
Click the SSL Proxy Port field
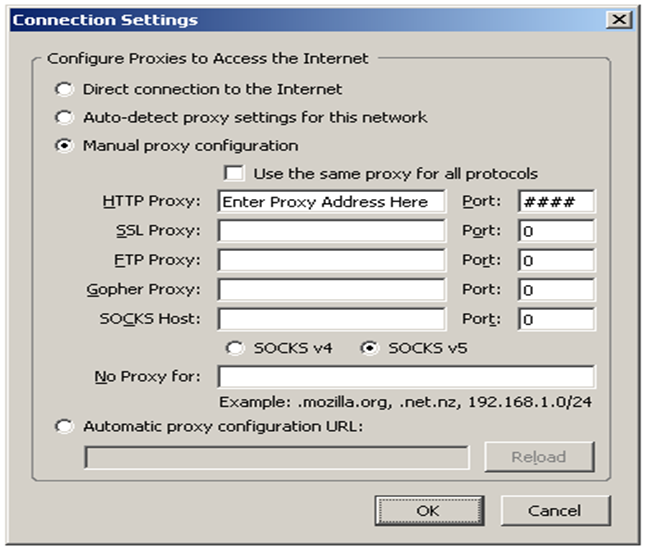click(556, 231)
